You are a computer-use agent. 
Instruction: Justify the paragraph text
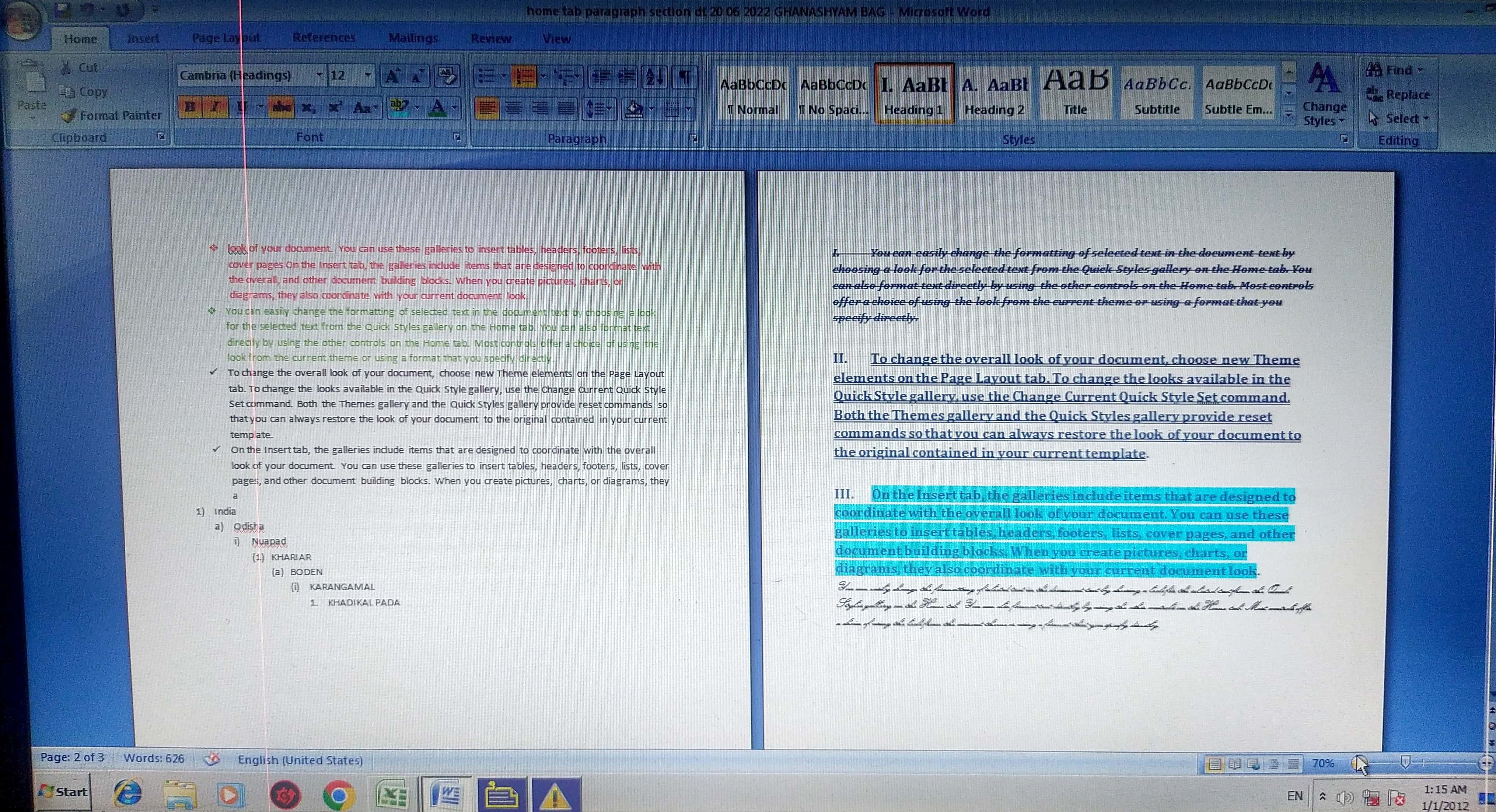[567, 108]
